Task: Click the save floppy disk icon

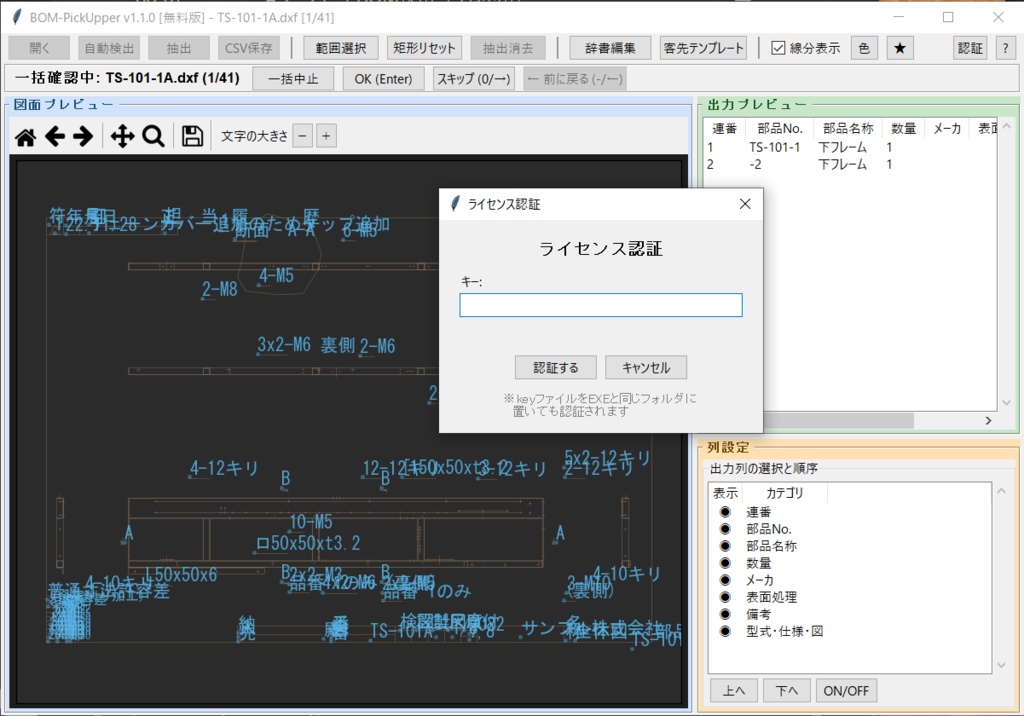Action: (x=191, y=137)
